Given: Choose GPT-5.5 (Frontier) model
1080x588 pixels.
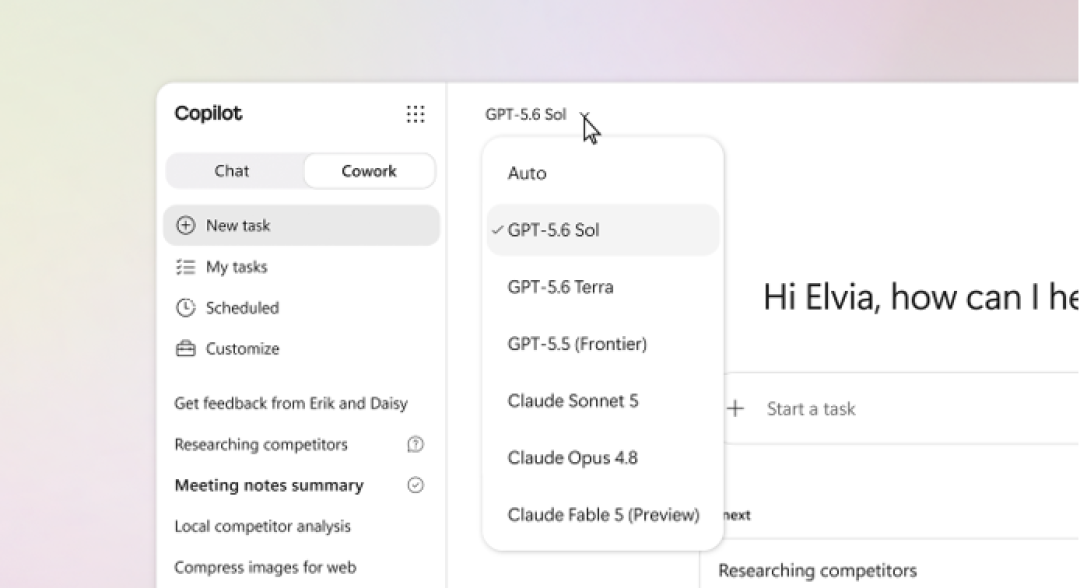Looking at the screenshot, I should pos(603,344).
